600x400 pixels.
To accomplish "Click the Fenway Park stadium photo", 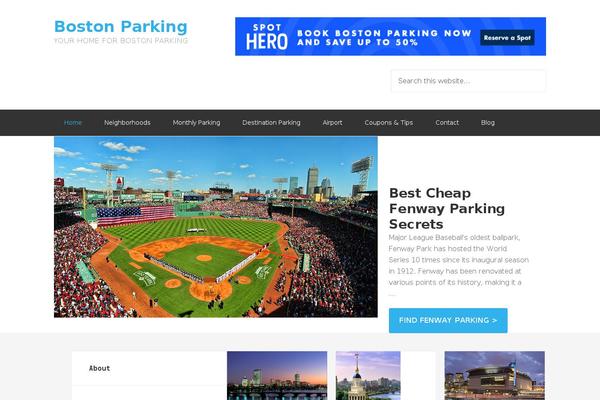I will click(x=216, y=227).
